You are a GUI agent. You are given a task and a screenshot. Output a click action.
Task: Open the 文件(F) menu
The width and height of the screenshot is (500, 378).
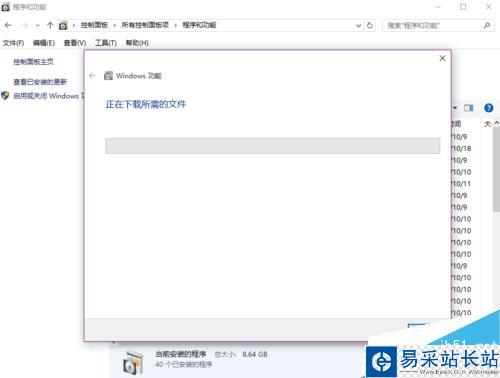click(13, 43)
